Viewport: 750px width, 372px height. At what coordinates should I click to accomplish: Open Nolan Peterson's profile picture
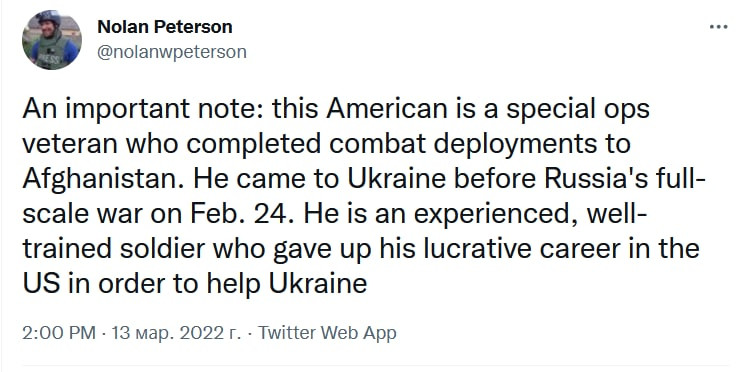52,40
